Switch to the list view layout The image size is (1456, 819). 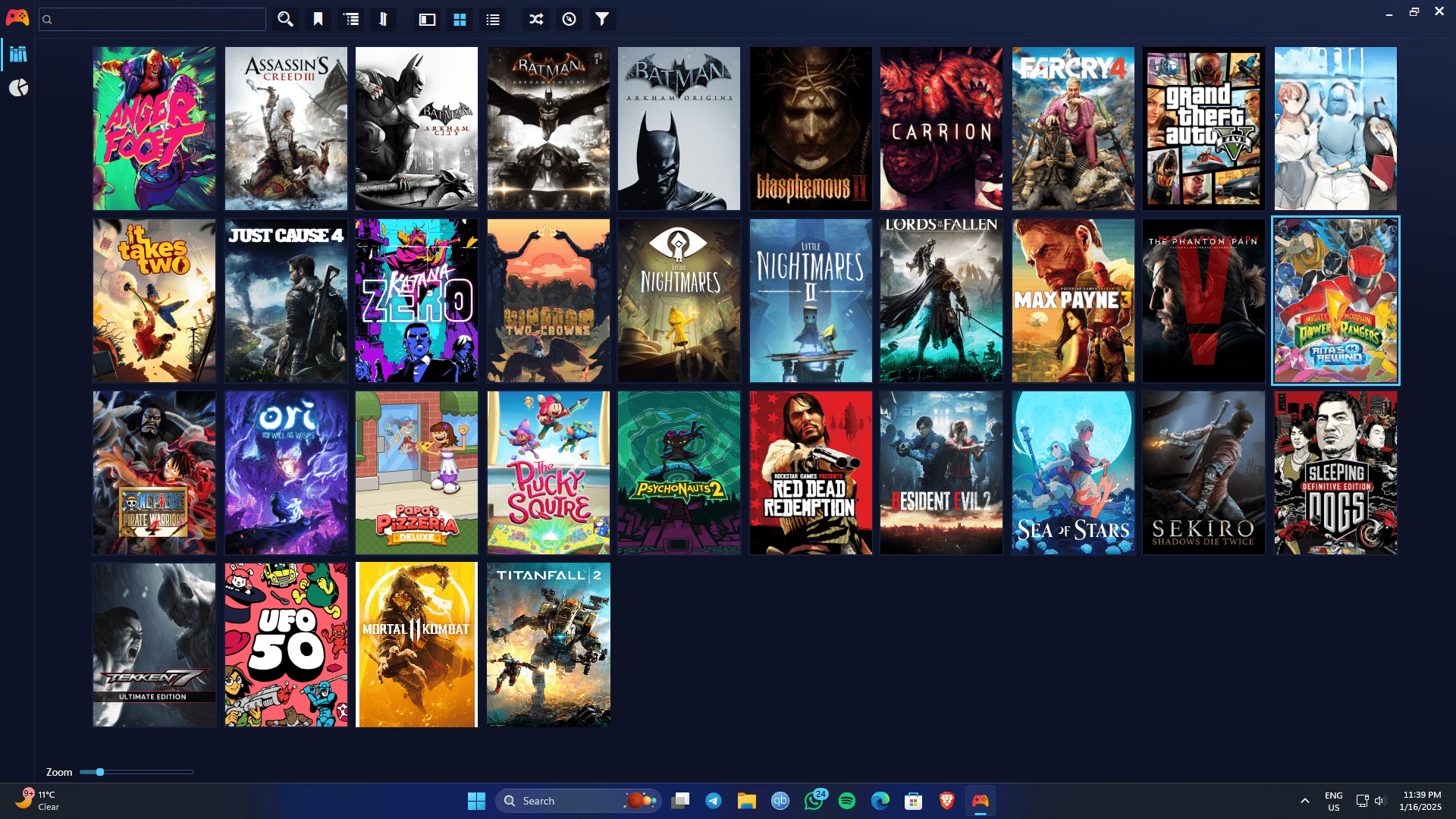point(493,20)
